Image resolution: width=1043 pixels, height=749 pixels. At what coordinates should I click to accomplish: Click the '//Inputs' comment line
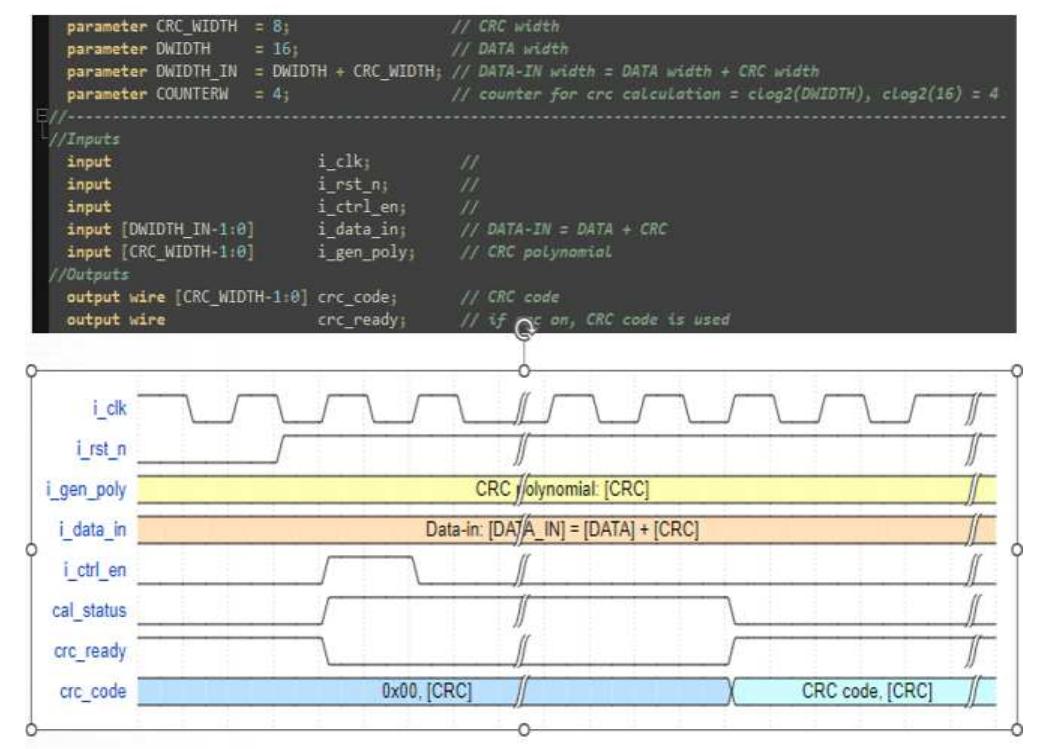coord(84,139)
